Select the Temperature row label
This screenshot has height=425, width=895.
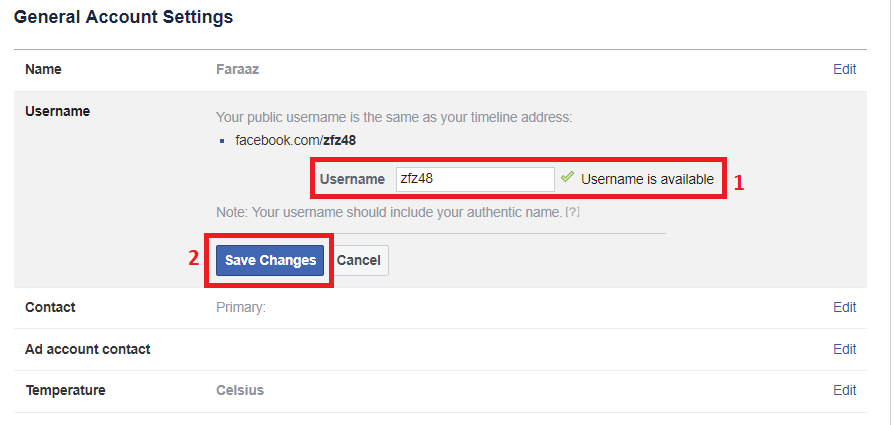coord(65,390)
